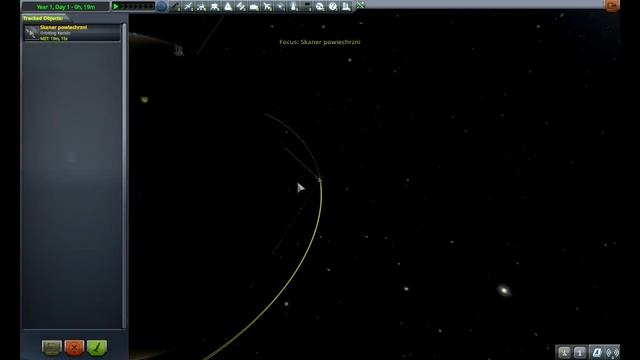Click the green button right of red X
Viewport: 640px width, 360px height.
point(97,348)
